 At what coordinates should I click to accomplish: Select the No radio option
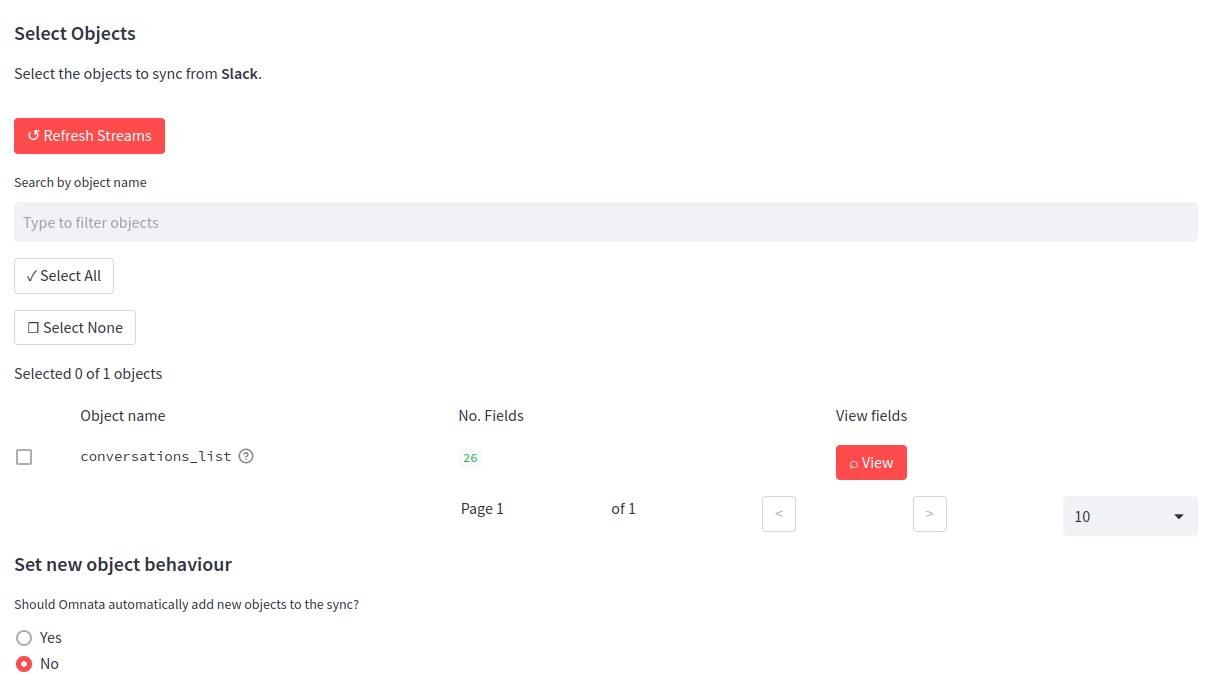[x=25, y=664]
